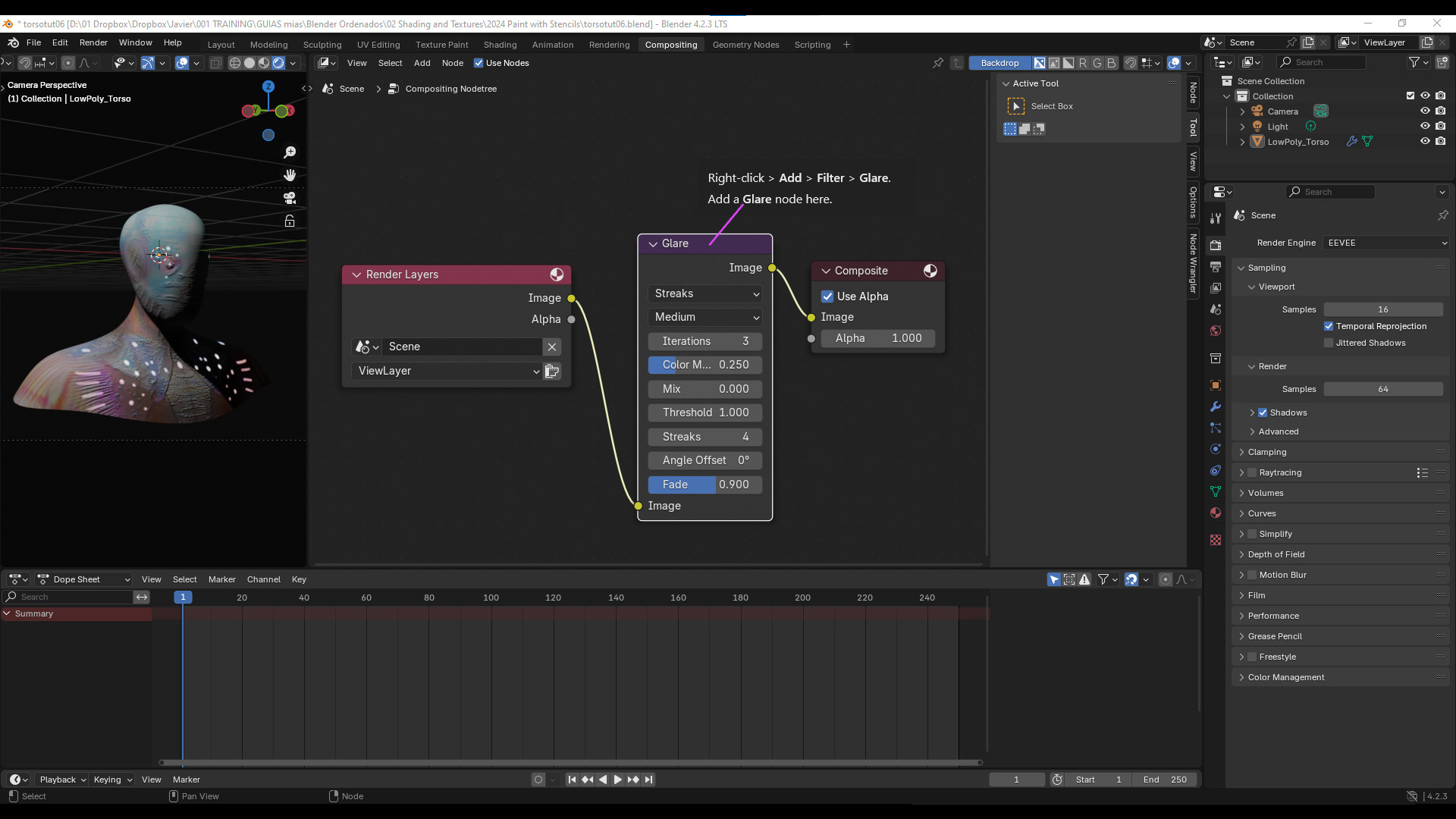Select rendered viewport shading
The image size is (1456, 819).
[278, 63]
